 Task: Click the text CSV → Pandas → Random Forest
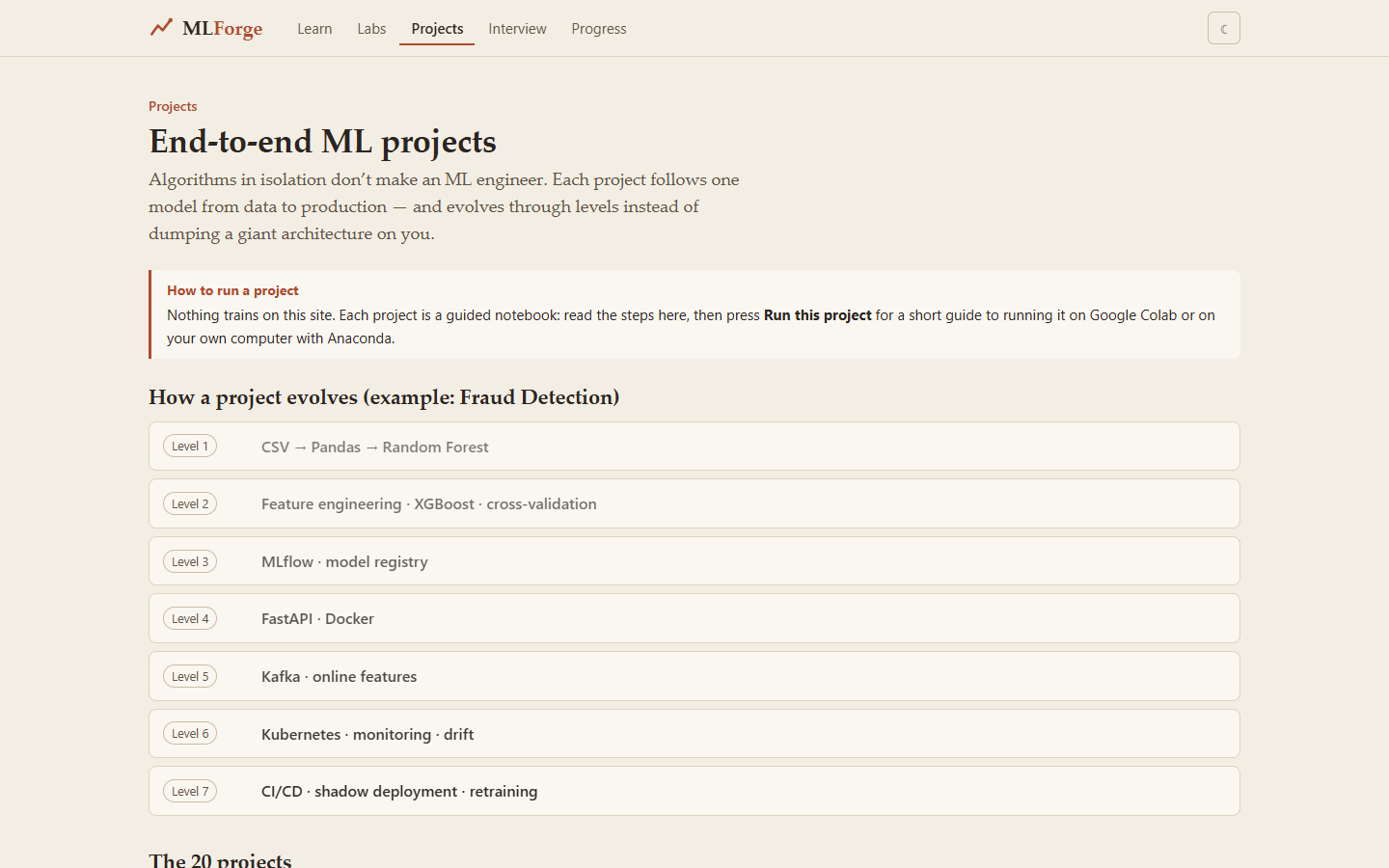374,447
